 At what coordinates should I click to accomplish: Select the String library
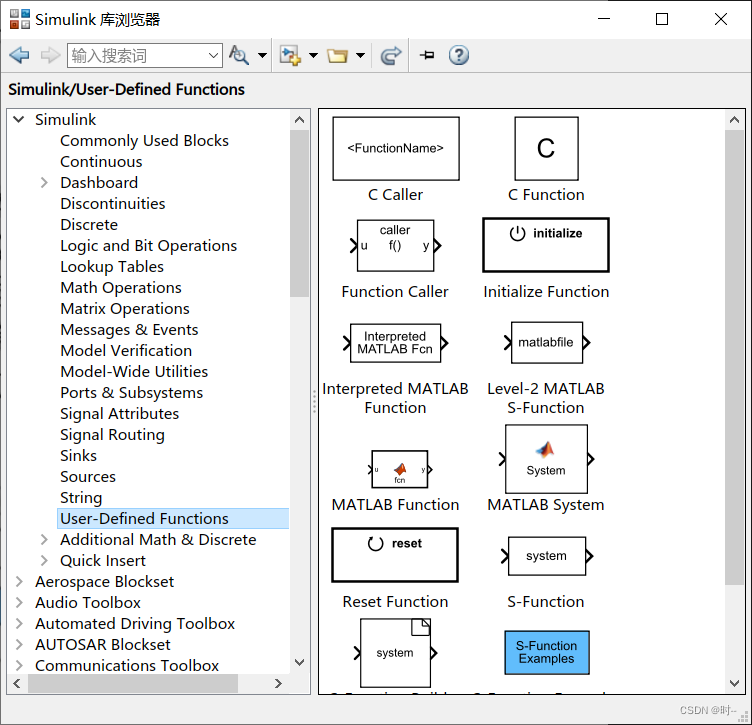(81, 498)
